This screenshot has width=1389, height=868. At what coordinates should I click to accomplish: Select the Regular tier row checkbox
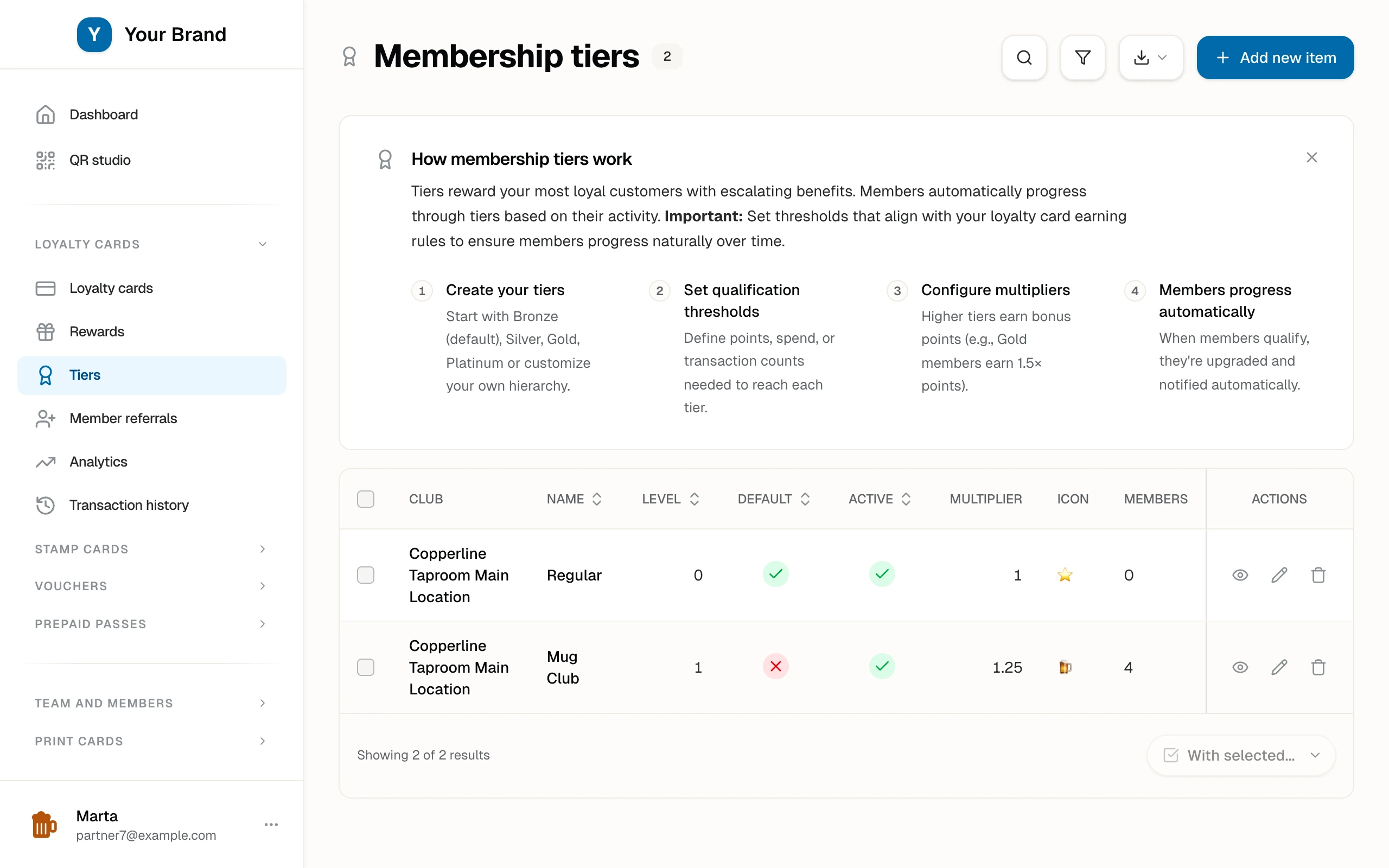[366, 575]
